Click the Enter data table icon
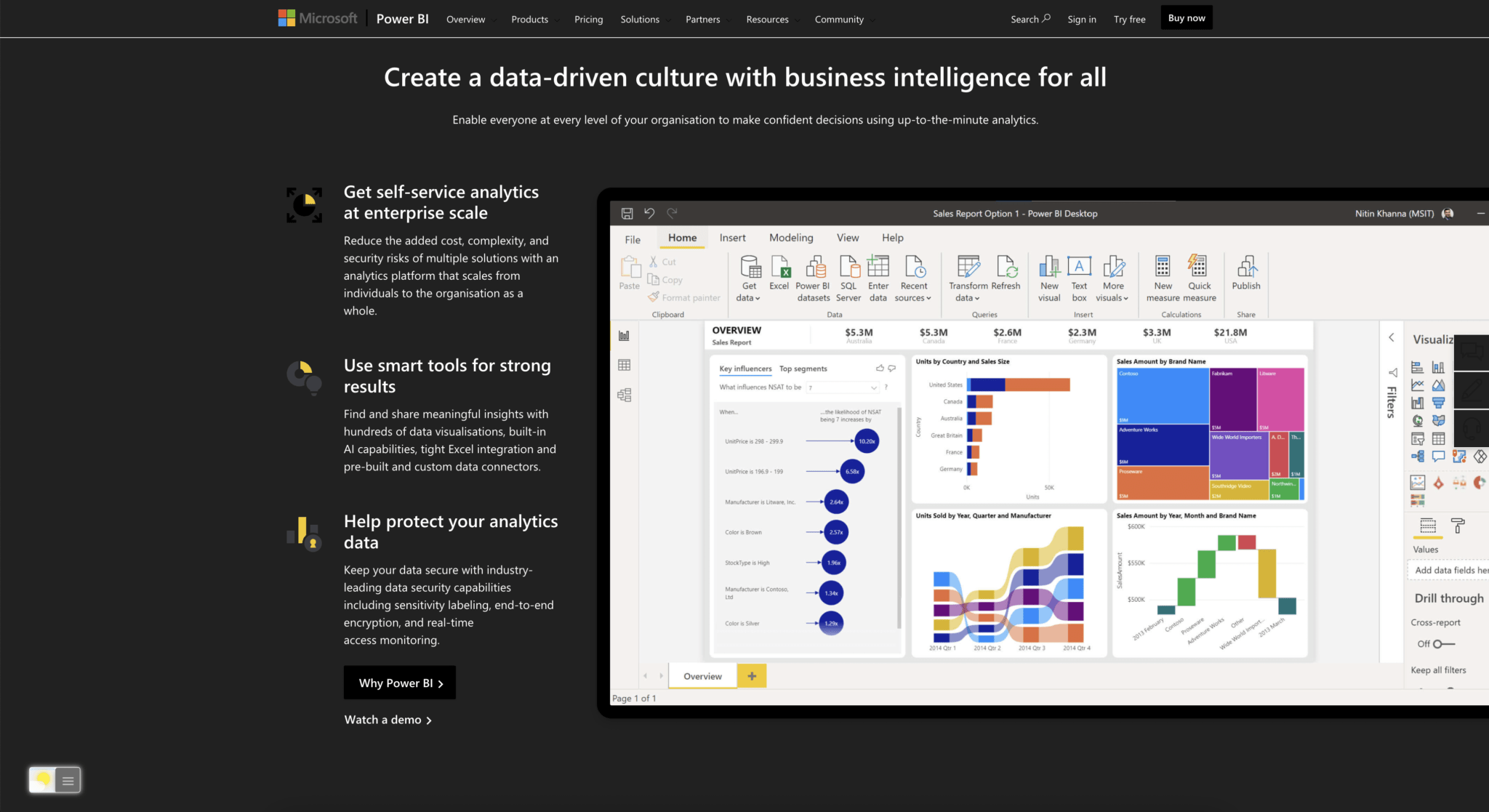The image size is (1489, 812). click(x=878, y=266)
